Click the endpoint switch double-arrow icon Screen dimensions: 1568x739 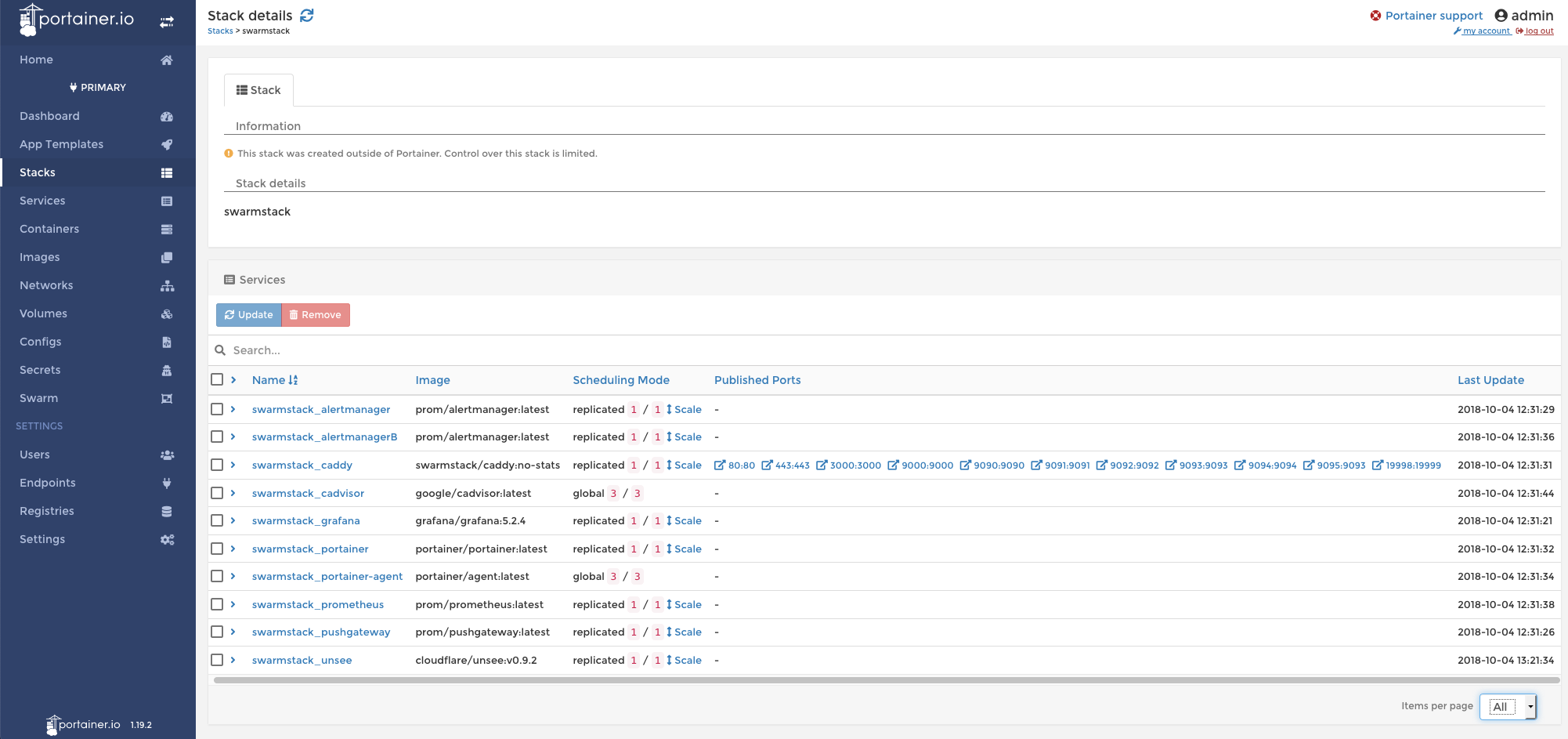[167, 22]
